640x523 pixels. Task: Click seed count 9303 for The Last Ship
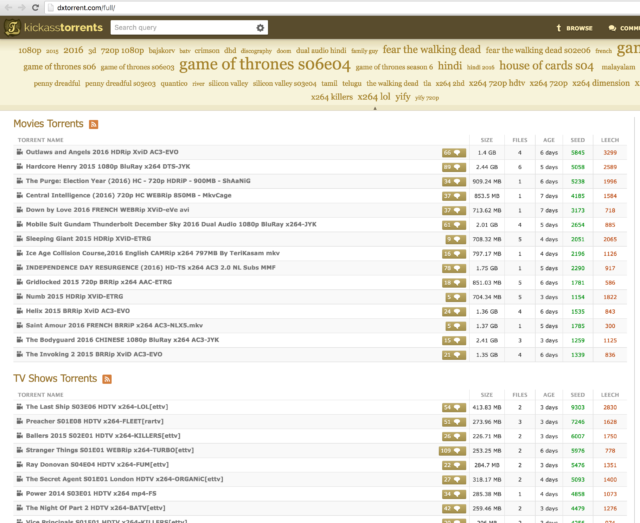coord(578,407)
